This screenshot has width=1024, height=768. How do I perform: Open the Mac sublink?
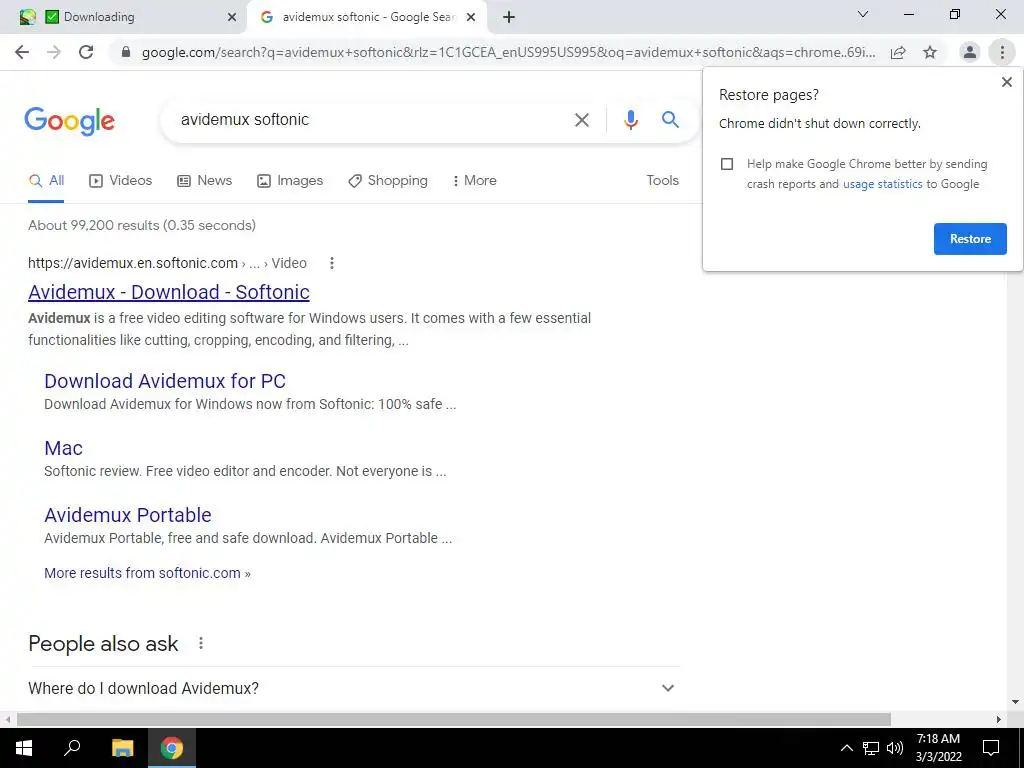coord(63,448)
